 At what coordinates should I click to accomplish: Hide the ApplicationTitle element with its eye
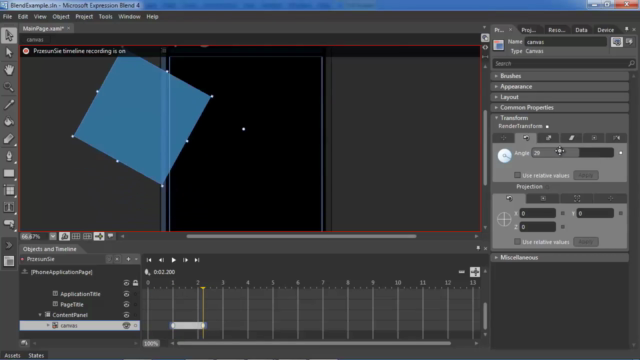click(127, 294)
